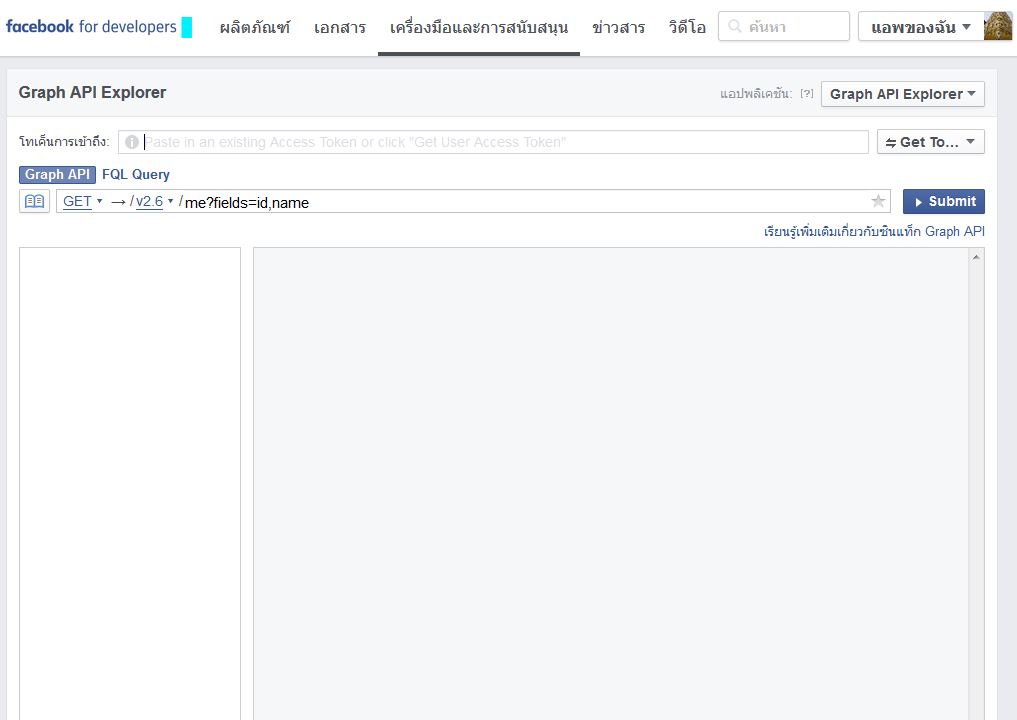Click the help [?] icon beside แอปพลิเคชั่น
The width and height of the screenshot is (1017, 720).
pos(806,93)
